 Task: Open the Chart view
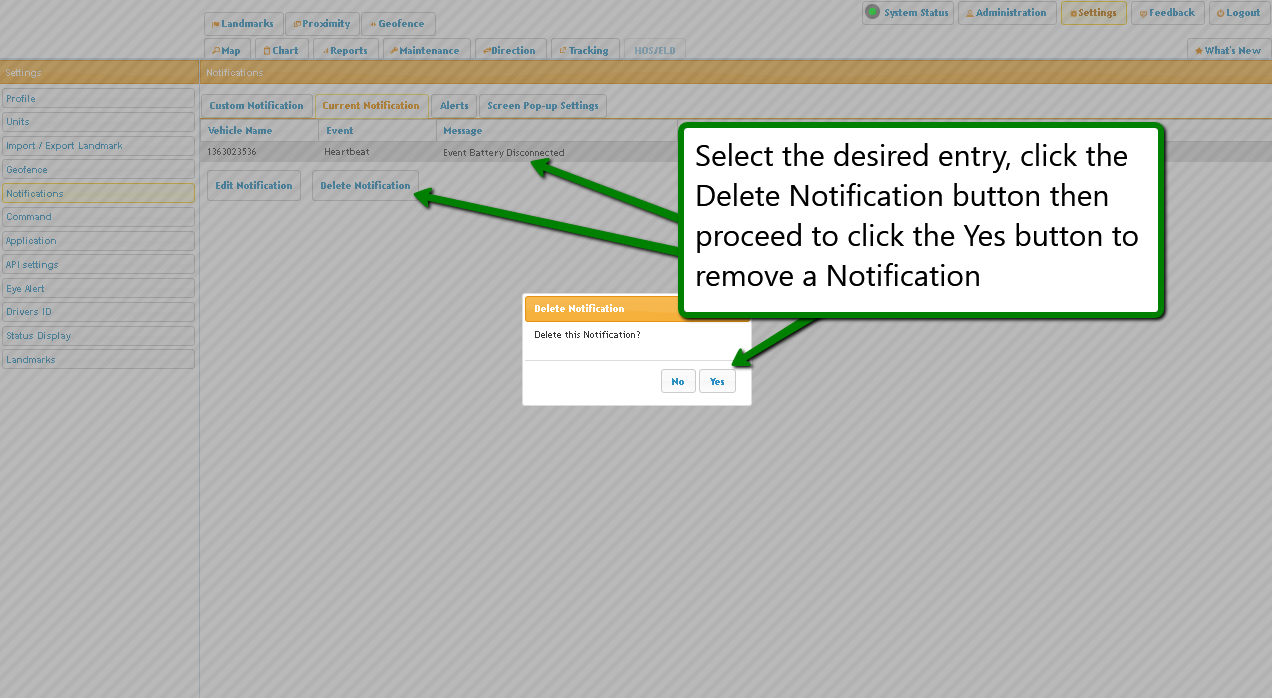[280, 50]
